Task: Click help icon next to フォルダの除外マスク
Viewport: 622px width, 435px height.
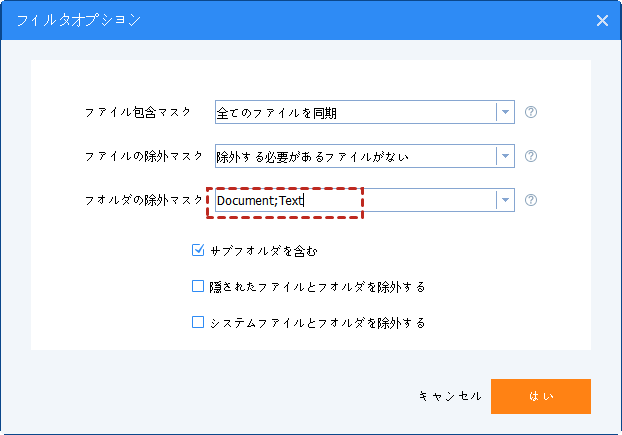Action: coord(531,200)
